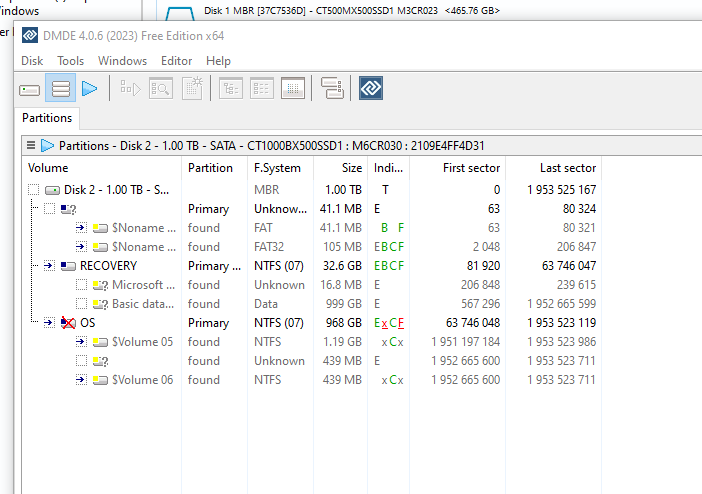
Task: Click the blue play arrow toolbar button
Action: (90, 89)
